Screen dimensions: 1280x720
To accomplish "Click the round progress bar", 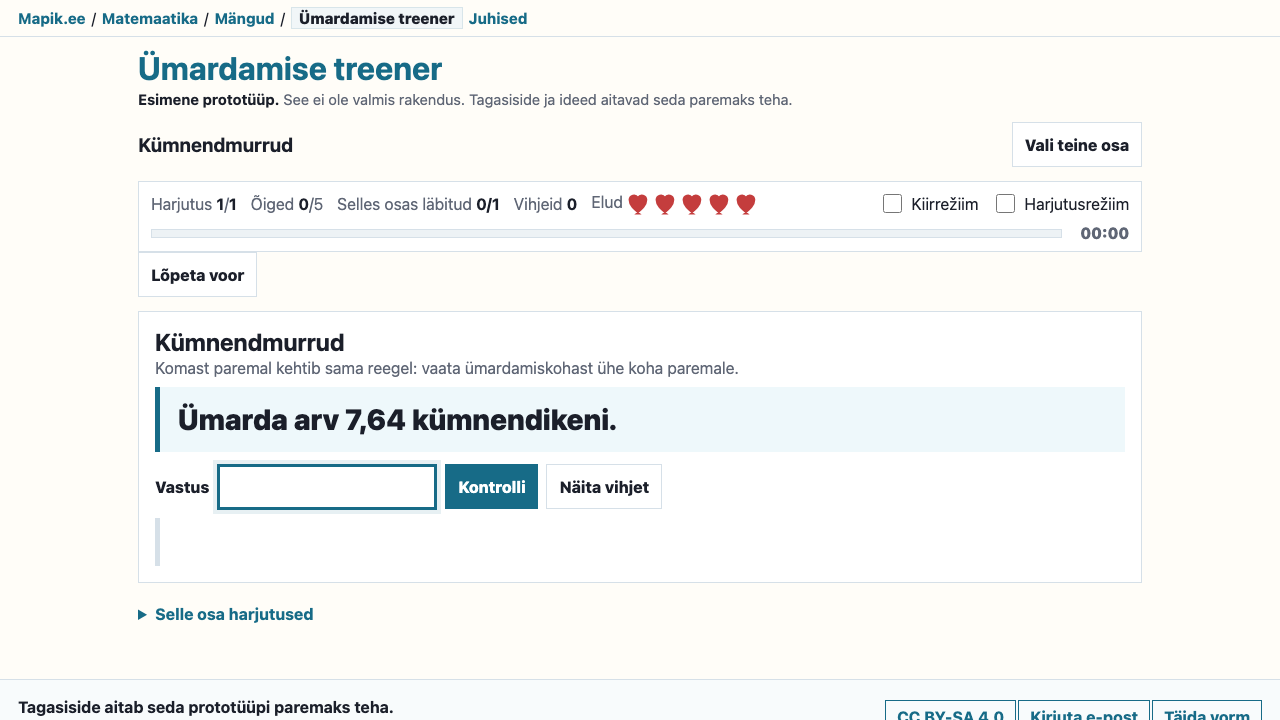I will coord(606,234).
